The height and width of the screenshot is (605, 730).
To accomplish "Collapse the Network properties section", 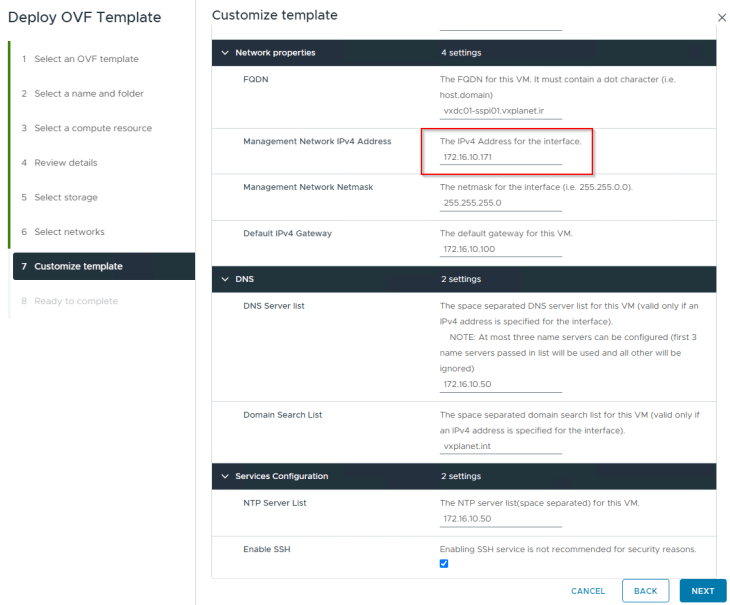I will pos(225,52).
